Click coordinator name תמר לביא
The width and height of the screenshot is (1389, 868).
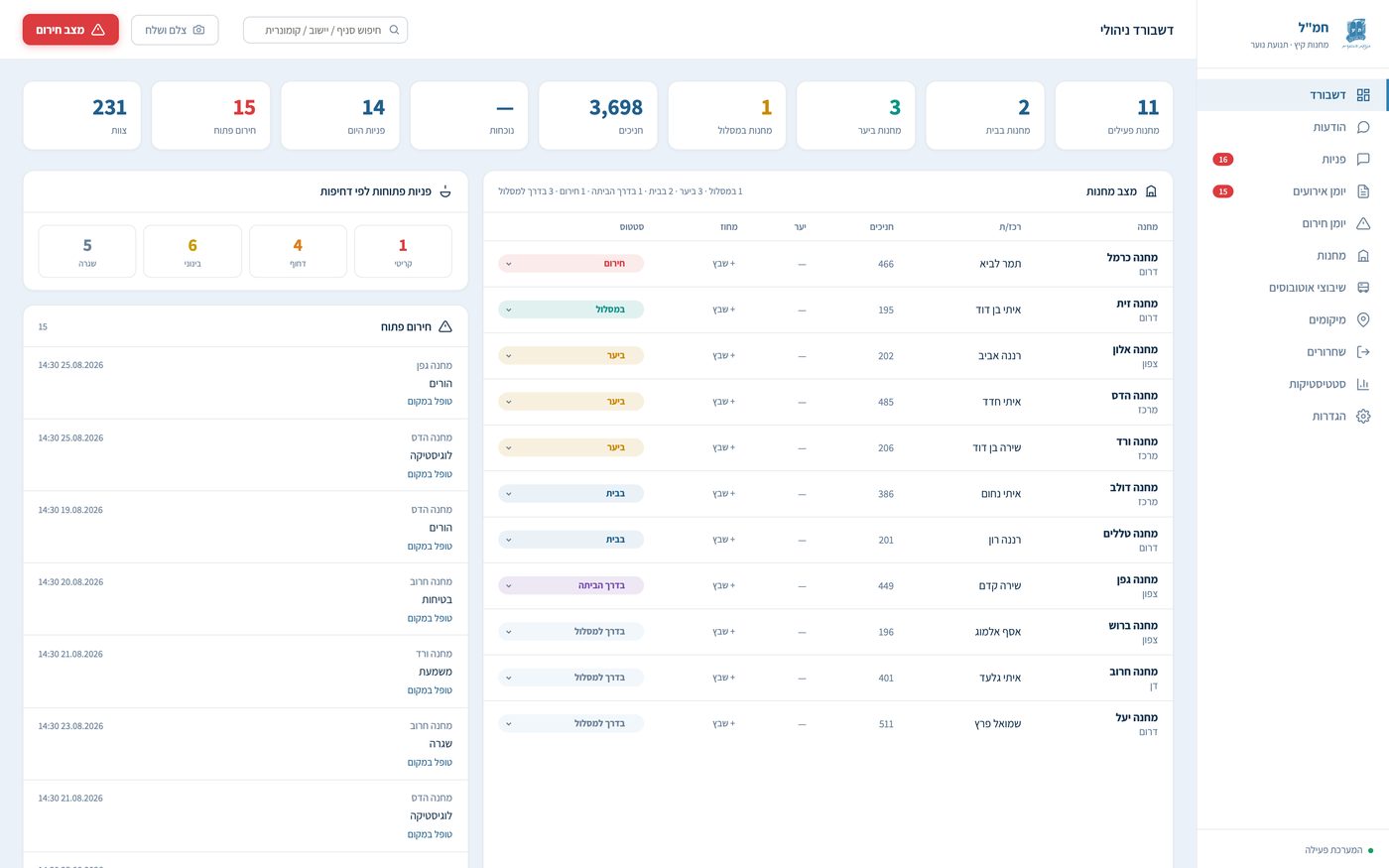point(1000,264)
